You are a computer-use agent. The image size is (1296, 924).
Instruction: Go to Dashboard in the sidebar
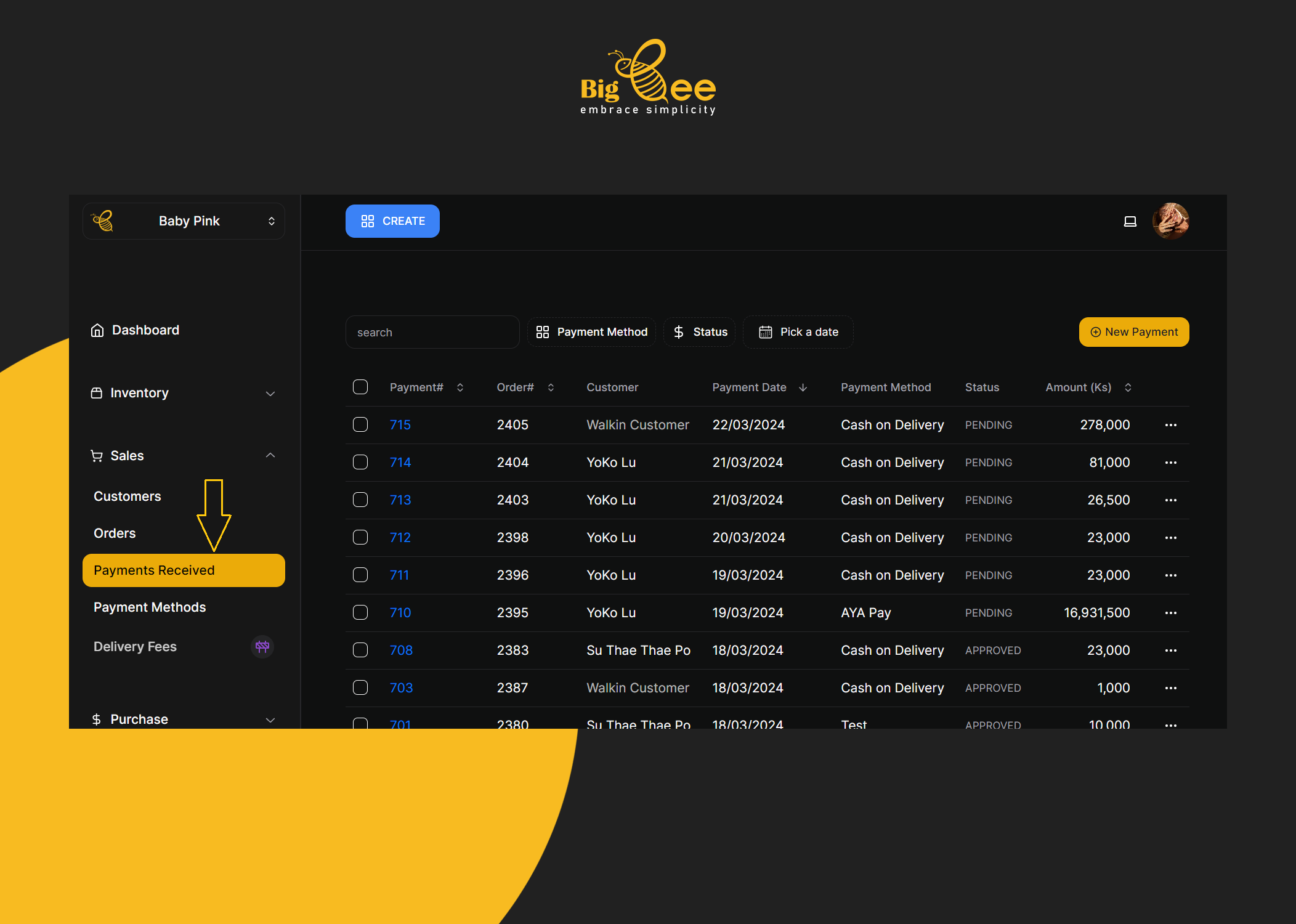point(145,330)
